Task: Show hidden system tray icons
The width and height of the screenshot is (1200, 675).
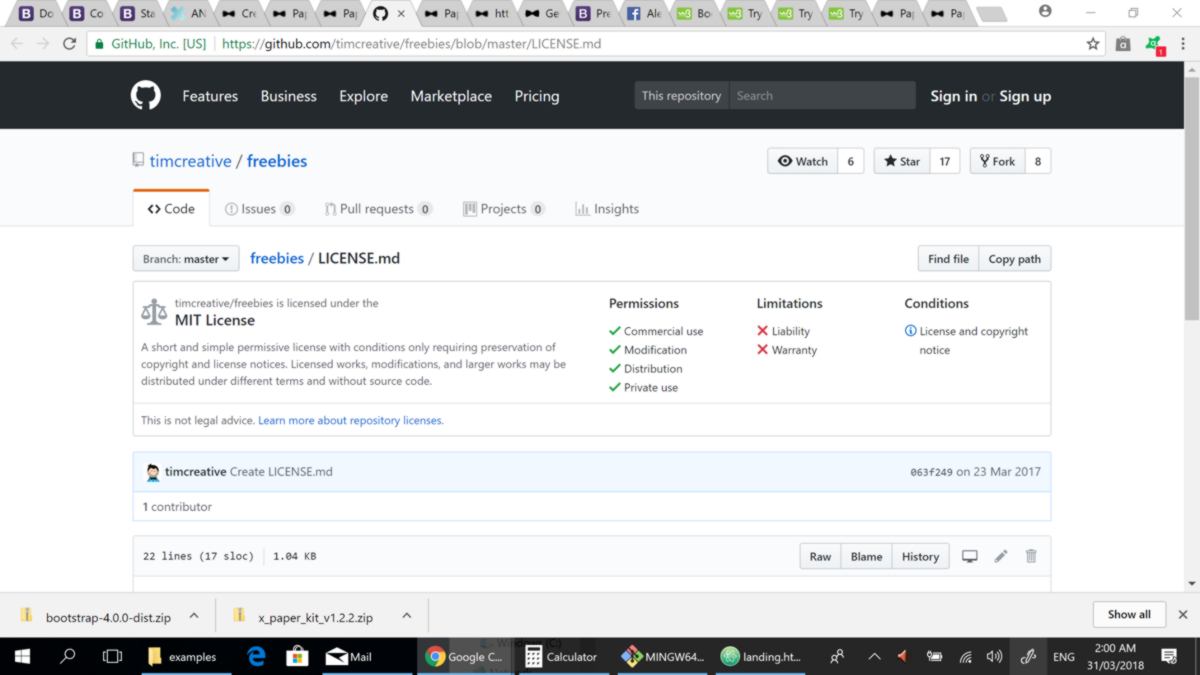Action: (874, 656)
